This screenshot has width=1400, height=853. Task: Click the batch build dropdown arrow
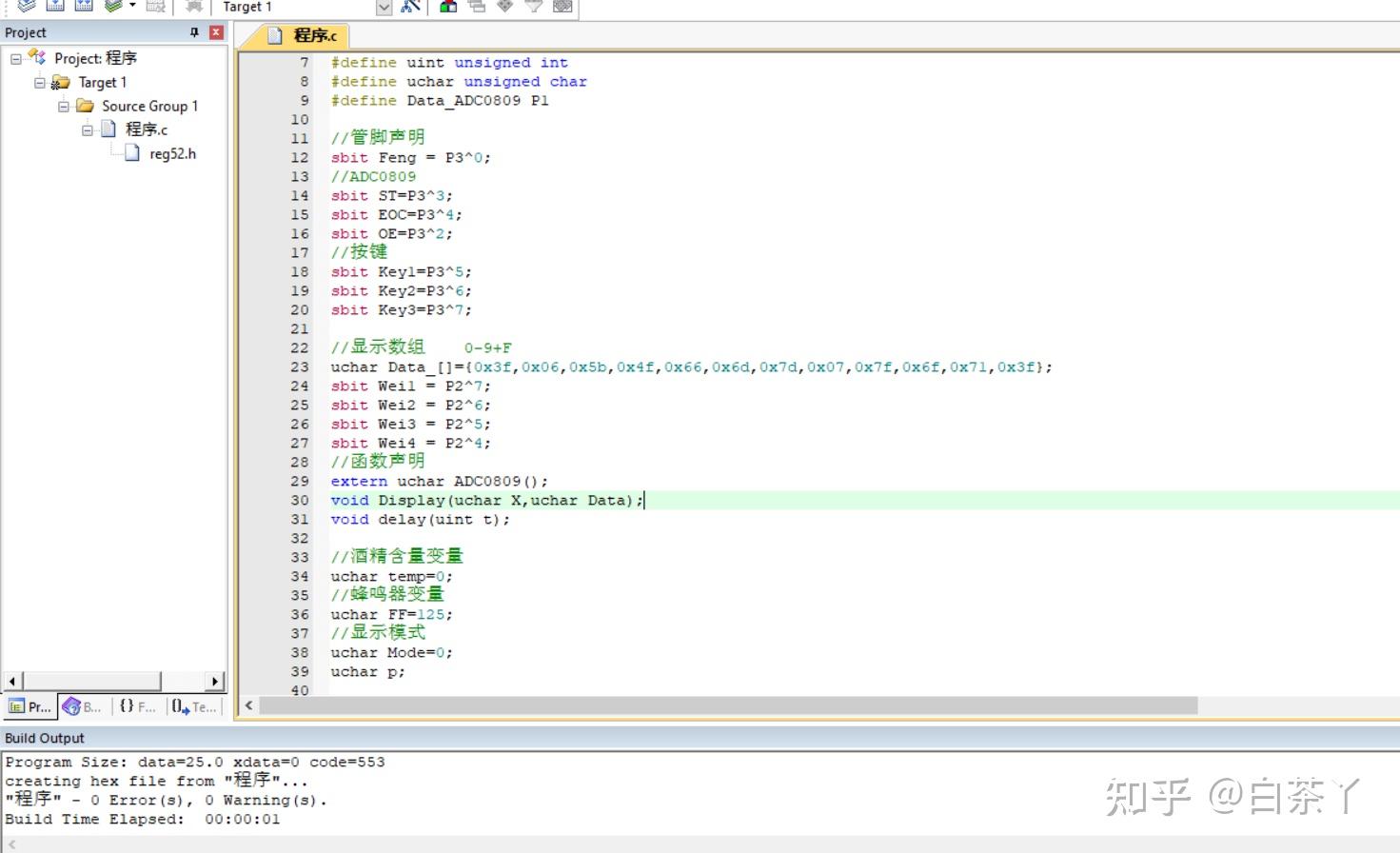click(132, 6)
